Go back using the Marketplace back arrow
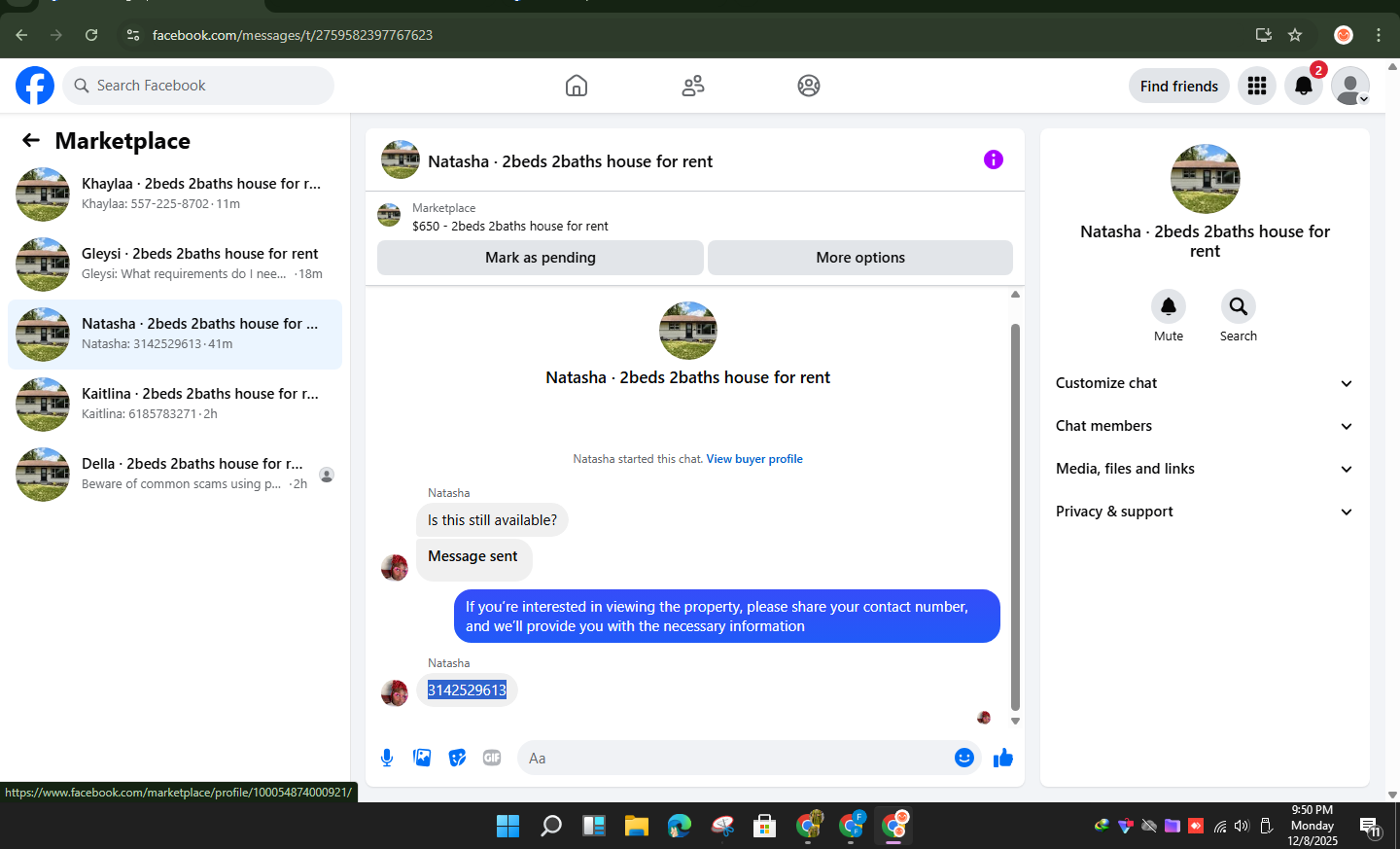This screenshot has width=1400, height=849. (31, 140)
